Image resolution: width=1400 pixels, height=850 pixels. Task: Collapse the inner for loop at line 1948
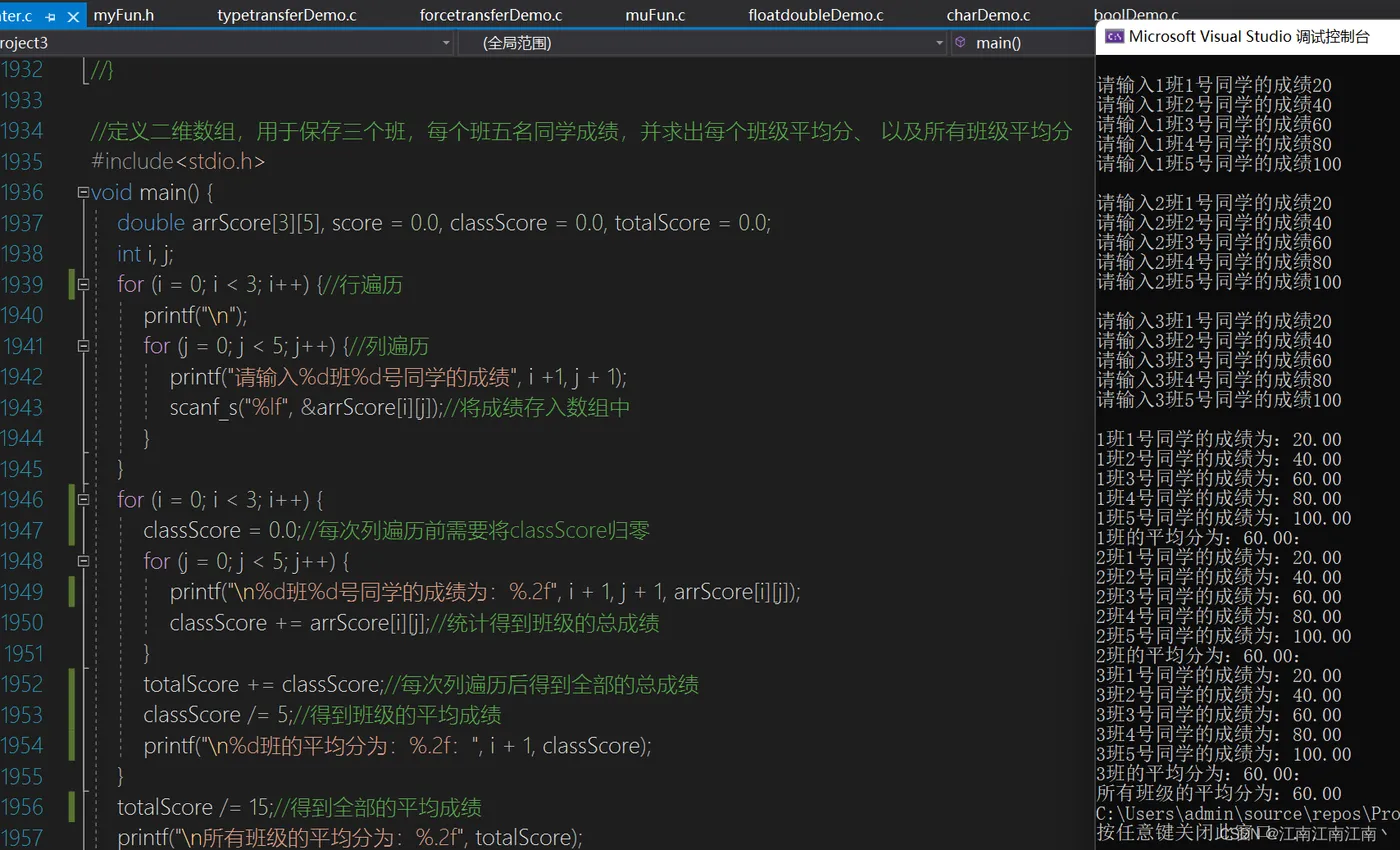[x=83, y=561]
